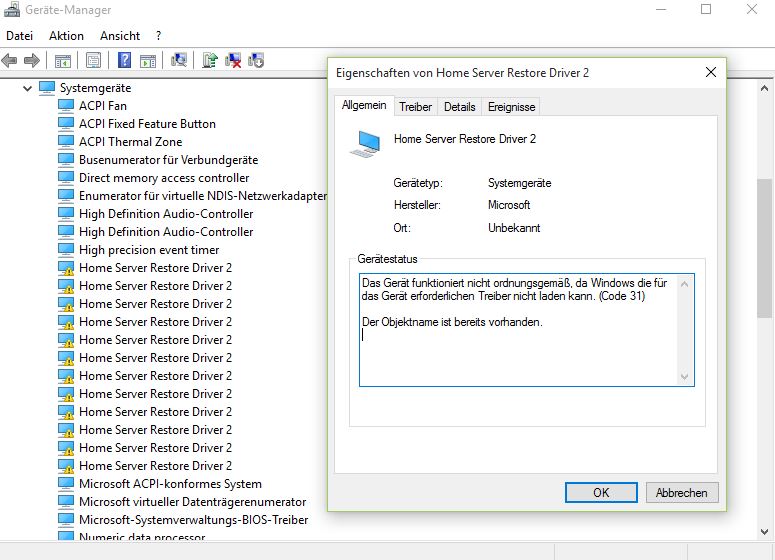The image size is (775, 560).
Task: Click the device tree vertical scrollbar thumb
Action: 765,248
